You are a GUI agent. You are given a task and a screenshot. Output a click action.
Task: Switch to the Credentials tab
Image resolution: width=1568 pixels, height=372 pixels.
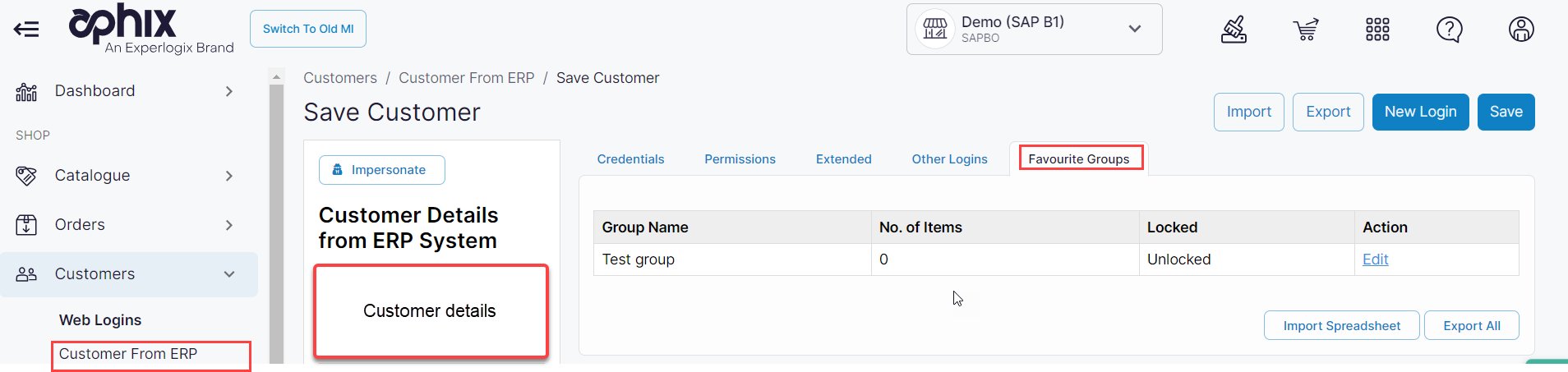tap(630, 159)
